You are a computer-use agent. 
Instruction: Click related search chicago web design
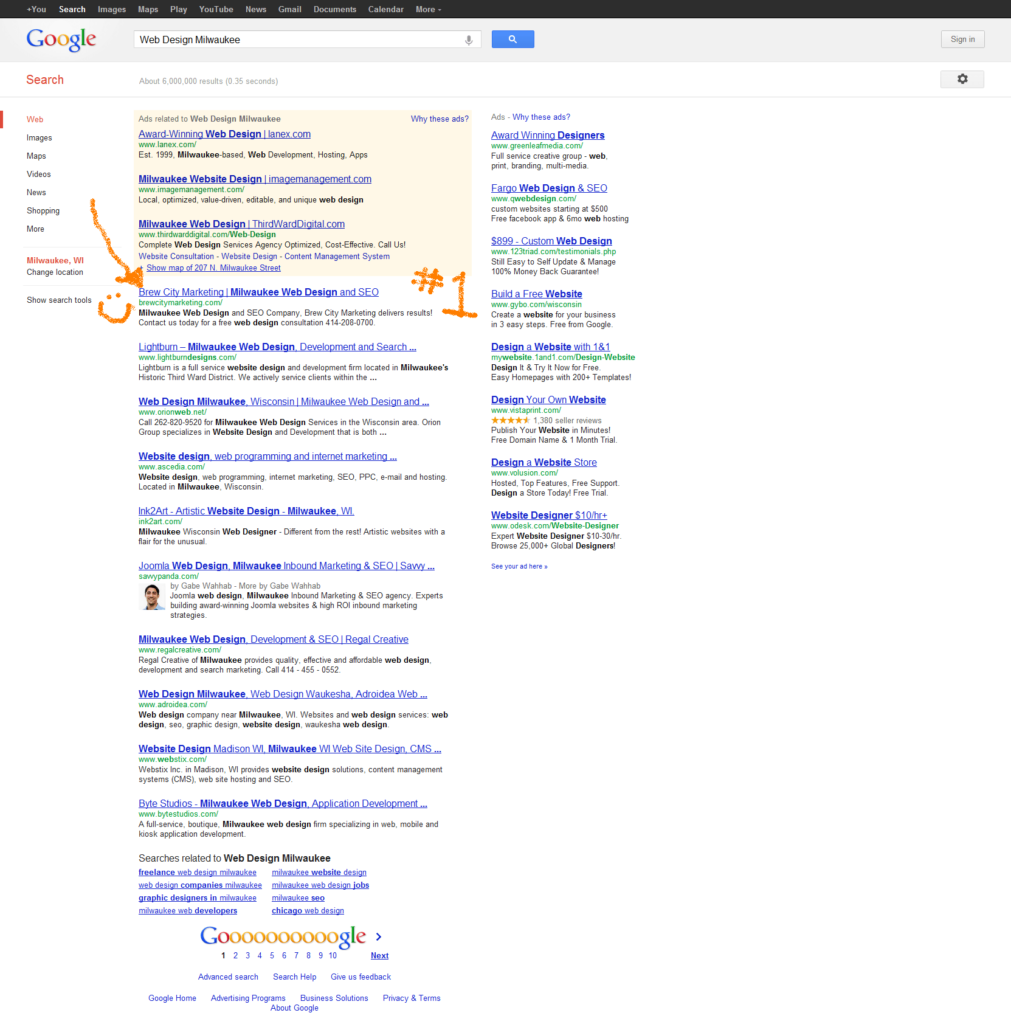click(308, 911)
